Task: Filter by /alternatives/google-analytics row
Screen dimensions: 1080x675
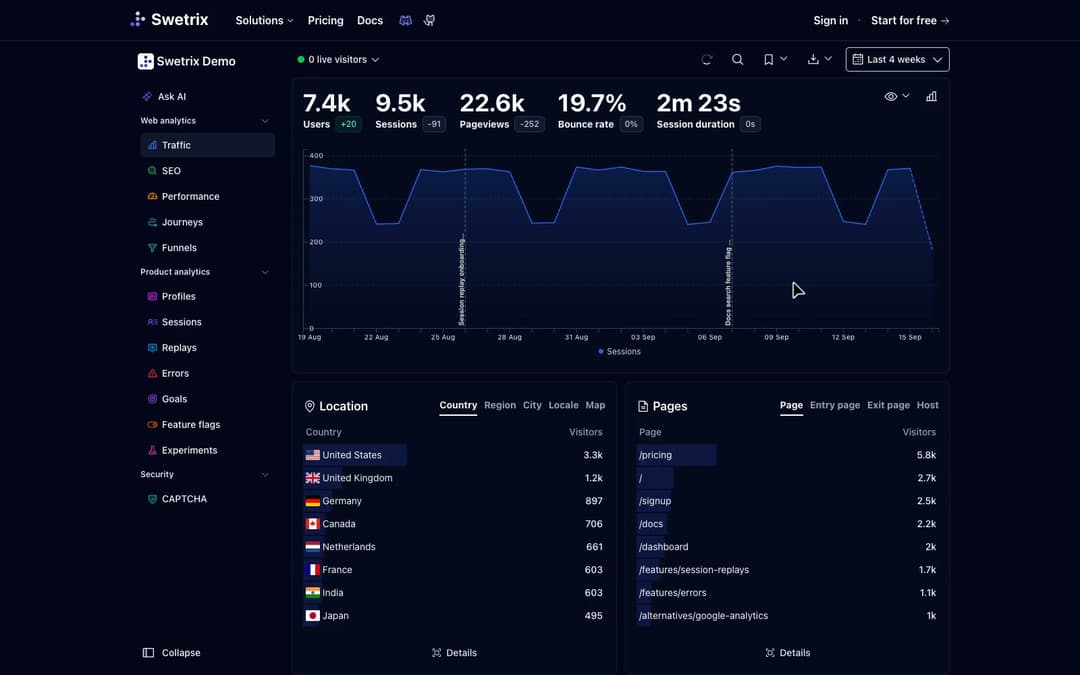Action: tap(787, 616)
